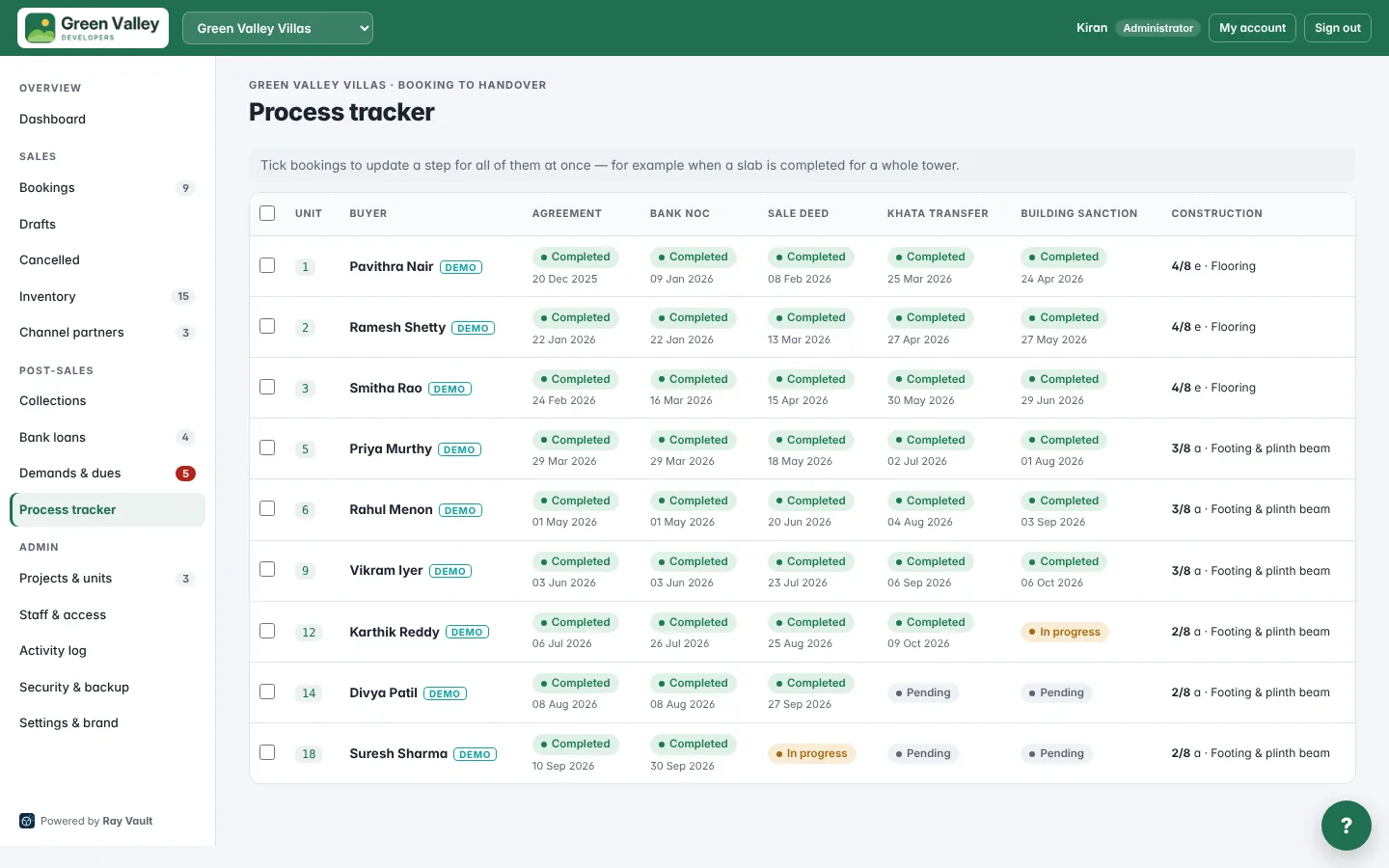Click the DEMO tag next to Vikram Iyer

coord(450,571)
